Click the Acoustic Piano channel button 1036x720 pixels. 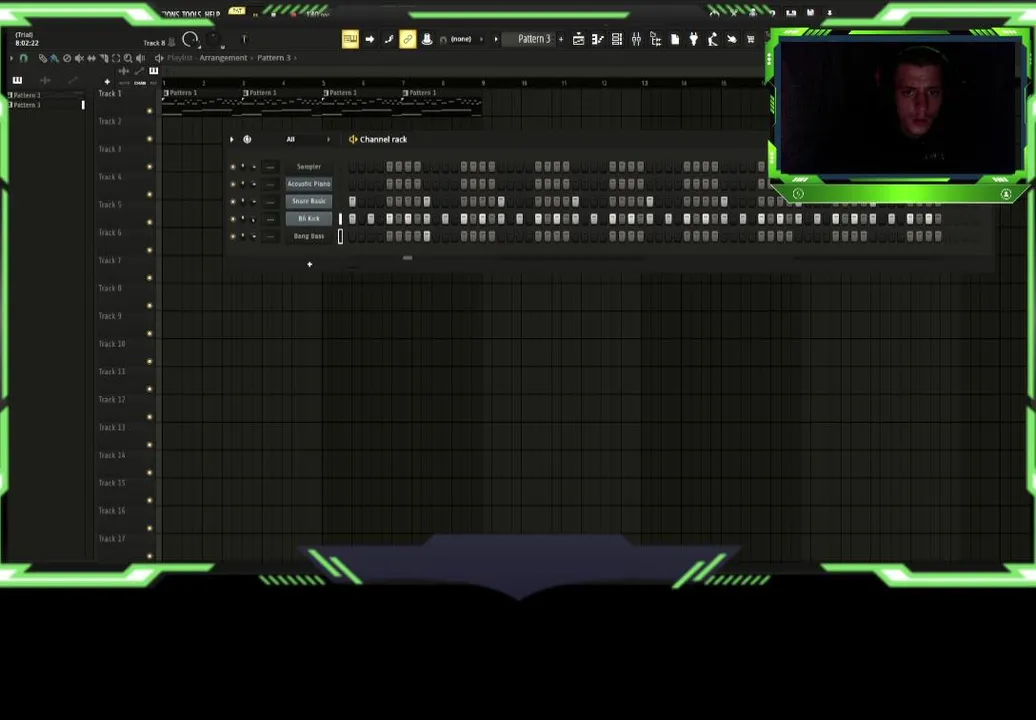[x=309, y=184]
